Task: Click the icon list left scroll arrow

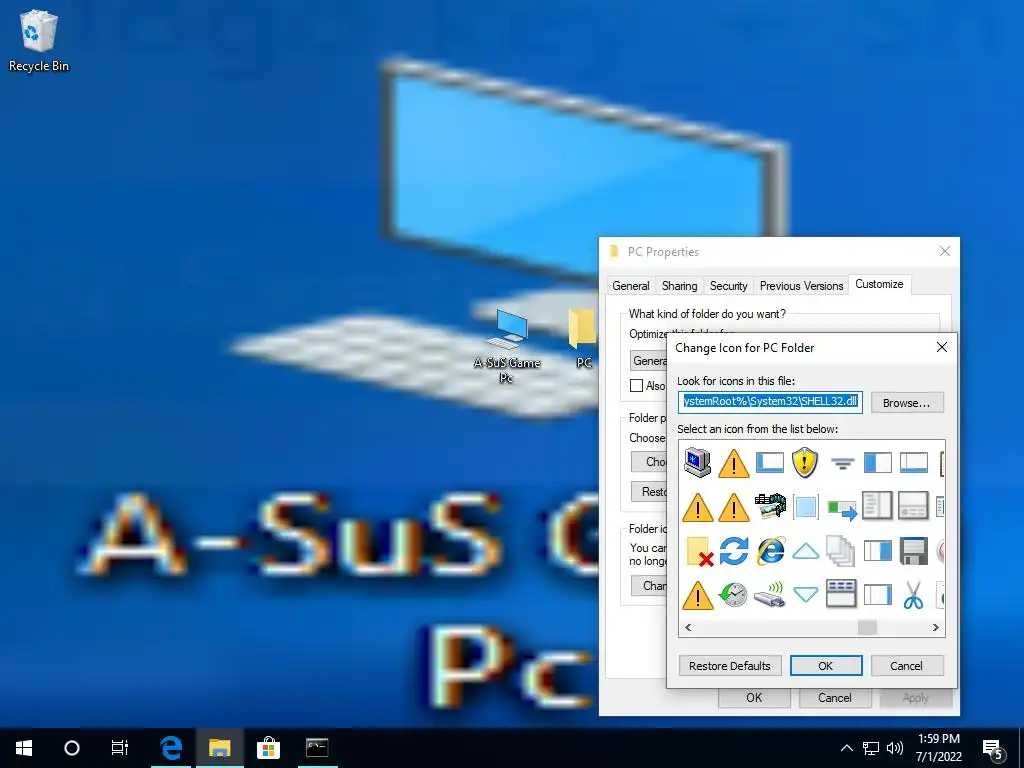Action: tap(688, 627)
